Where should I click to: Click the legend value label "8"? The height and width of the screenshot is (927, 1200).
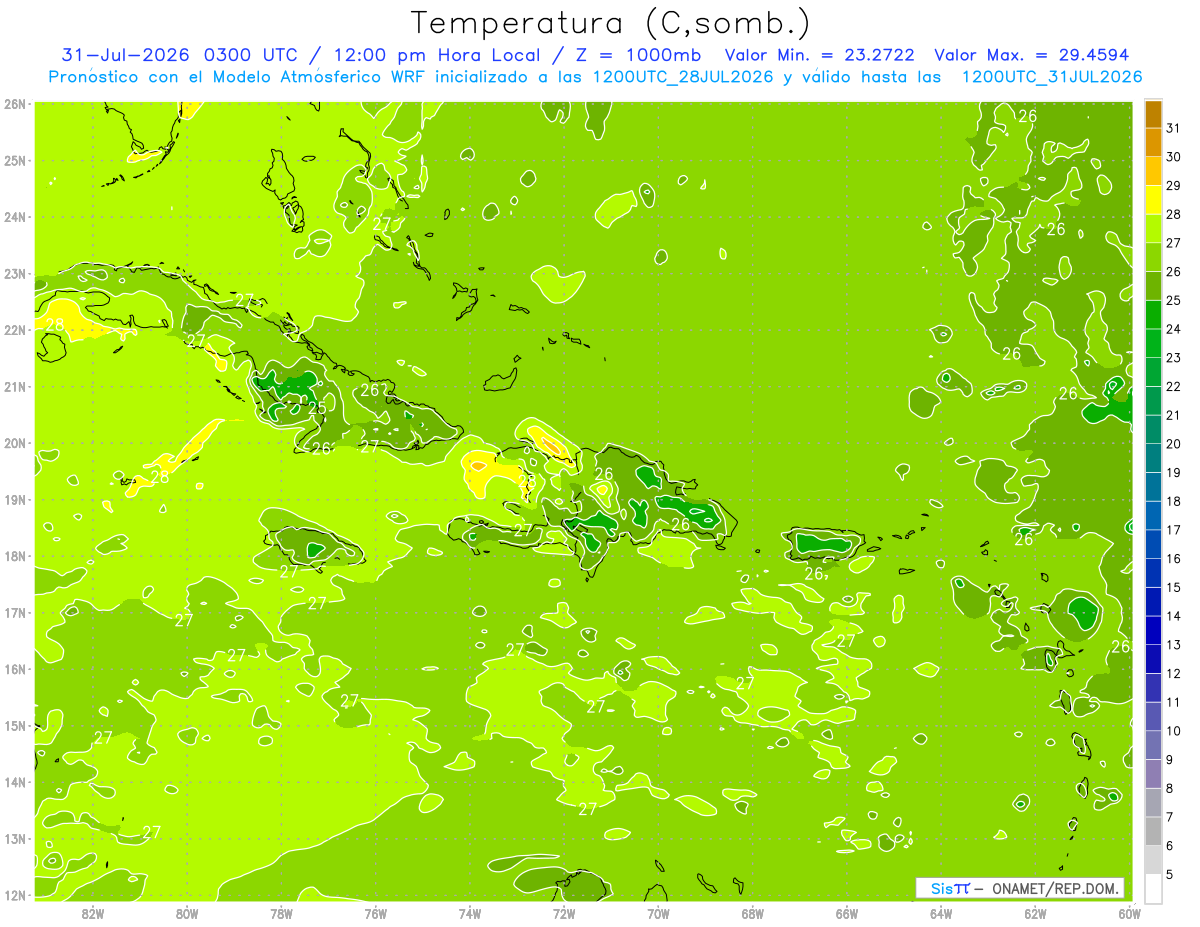click(x=1170, y=788)
